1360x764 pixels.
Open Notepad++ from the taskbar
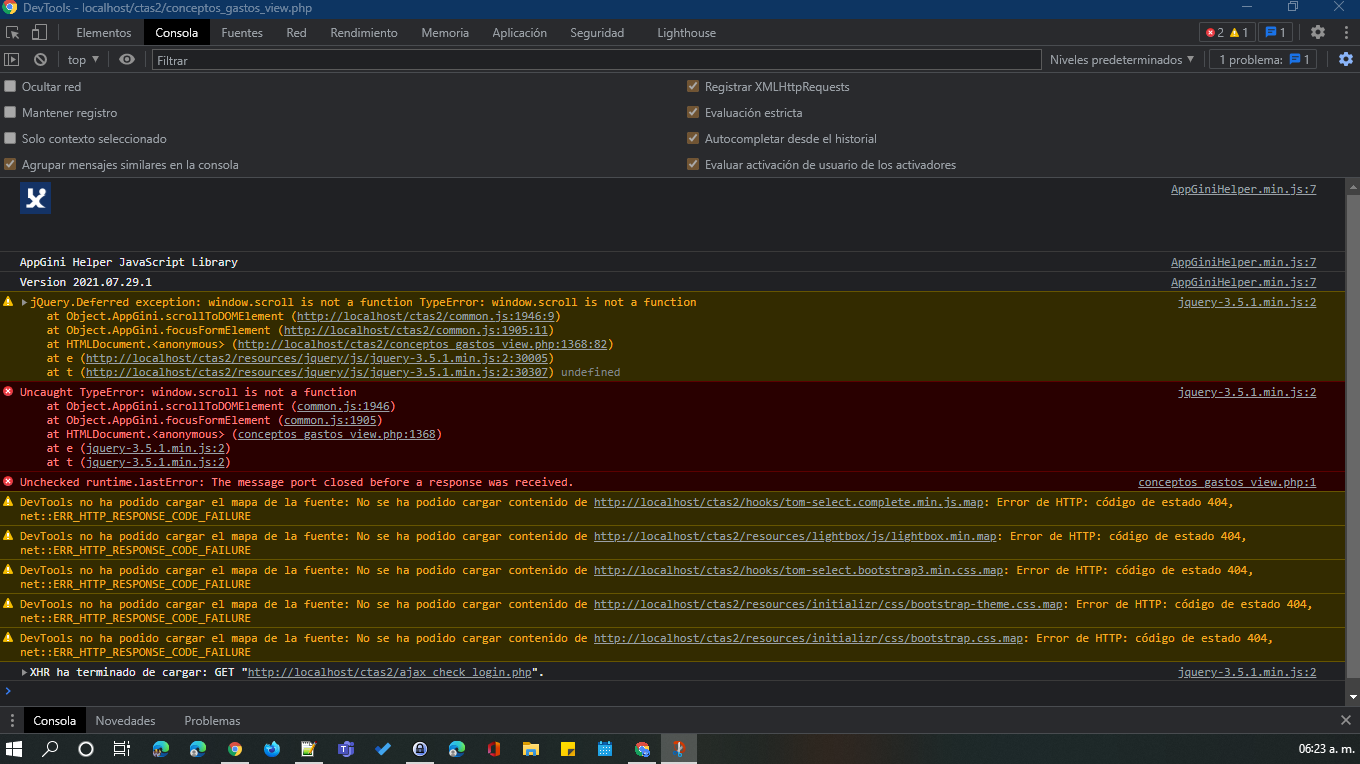click(309, 749)
